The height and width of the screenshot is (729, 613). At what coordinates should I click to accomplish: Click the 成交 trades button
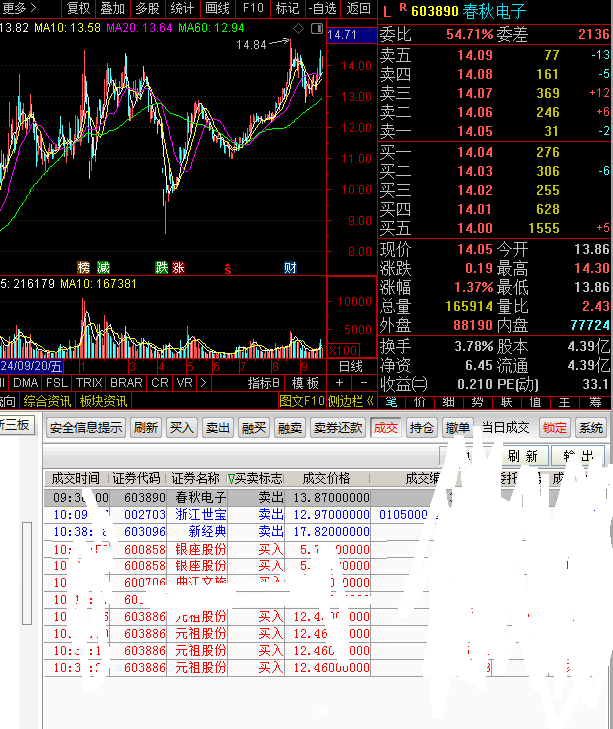(x=386, y=427)
